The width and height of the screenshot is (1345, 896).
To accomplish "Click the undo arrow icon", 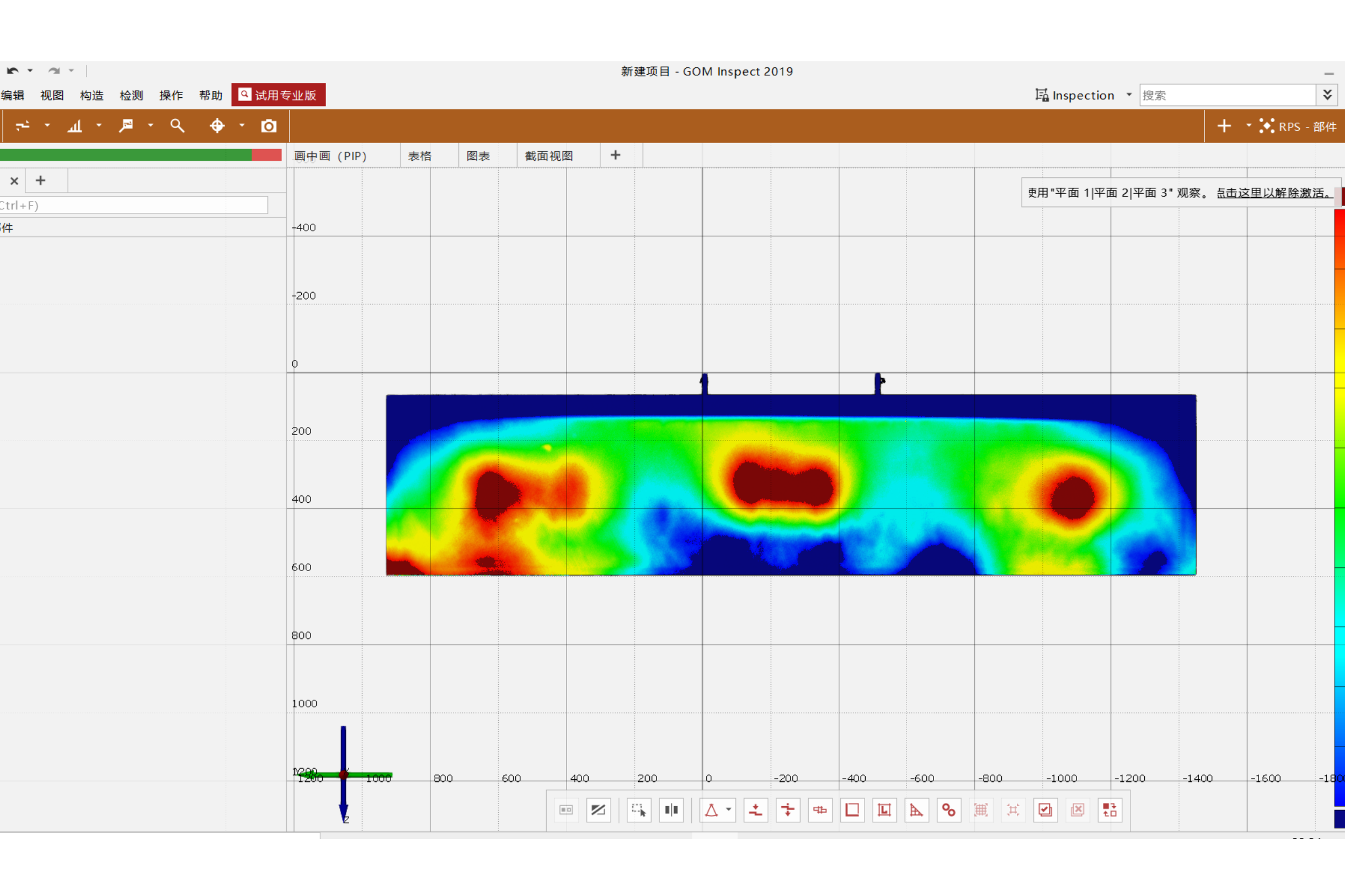I will point(12,71).
